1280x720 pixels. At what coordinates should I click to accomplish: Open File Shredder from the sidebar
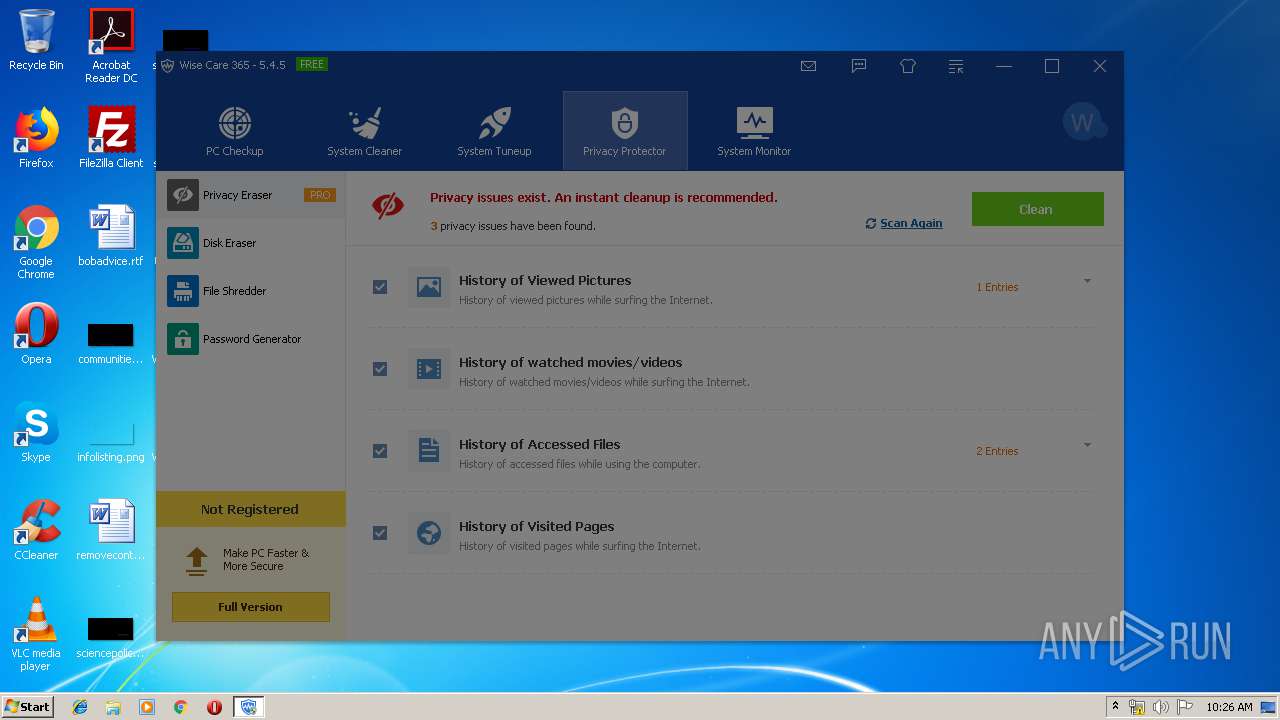pos(250,291)
